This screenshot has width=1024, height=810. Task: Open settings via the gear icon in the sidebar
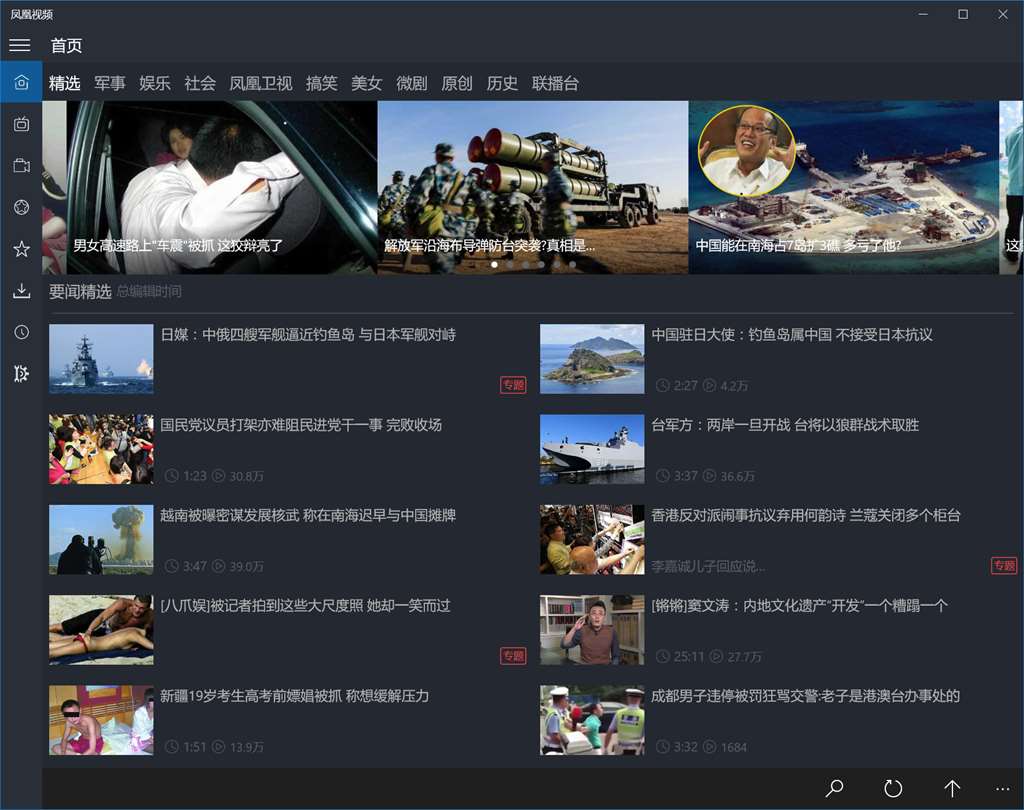21,374
